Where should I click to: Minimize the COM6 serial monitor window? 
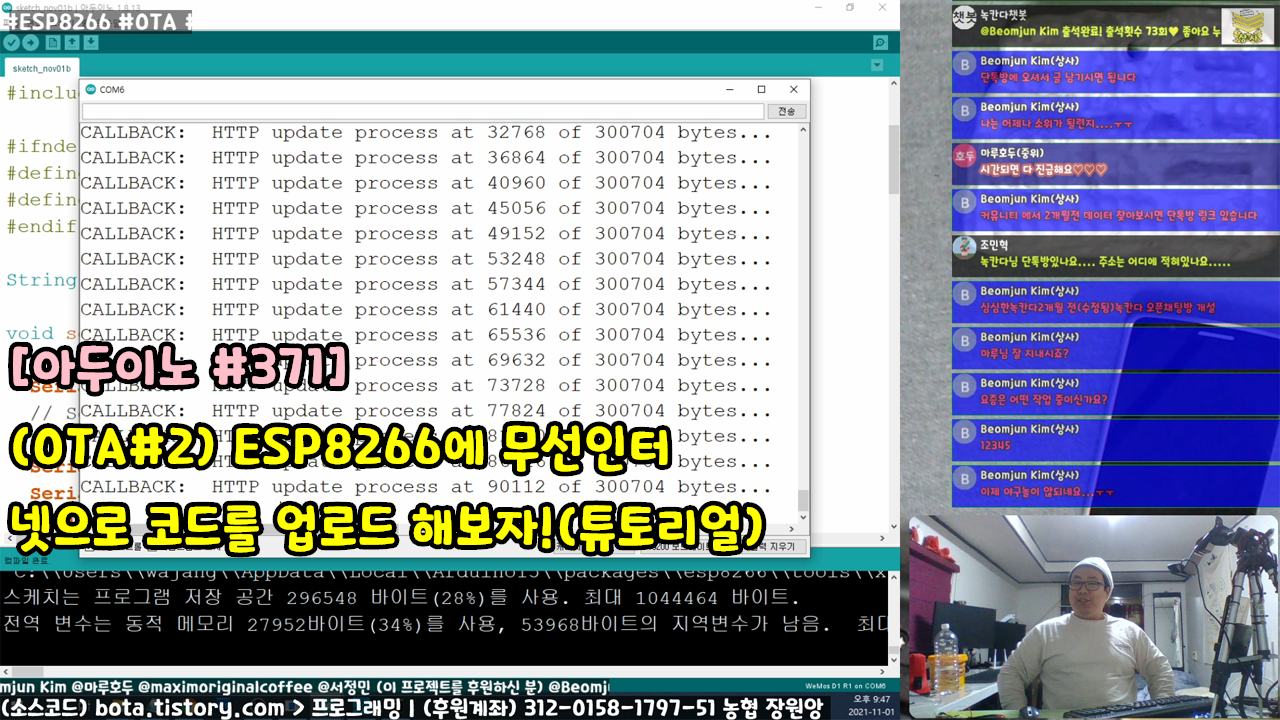(729, 89)
